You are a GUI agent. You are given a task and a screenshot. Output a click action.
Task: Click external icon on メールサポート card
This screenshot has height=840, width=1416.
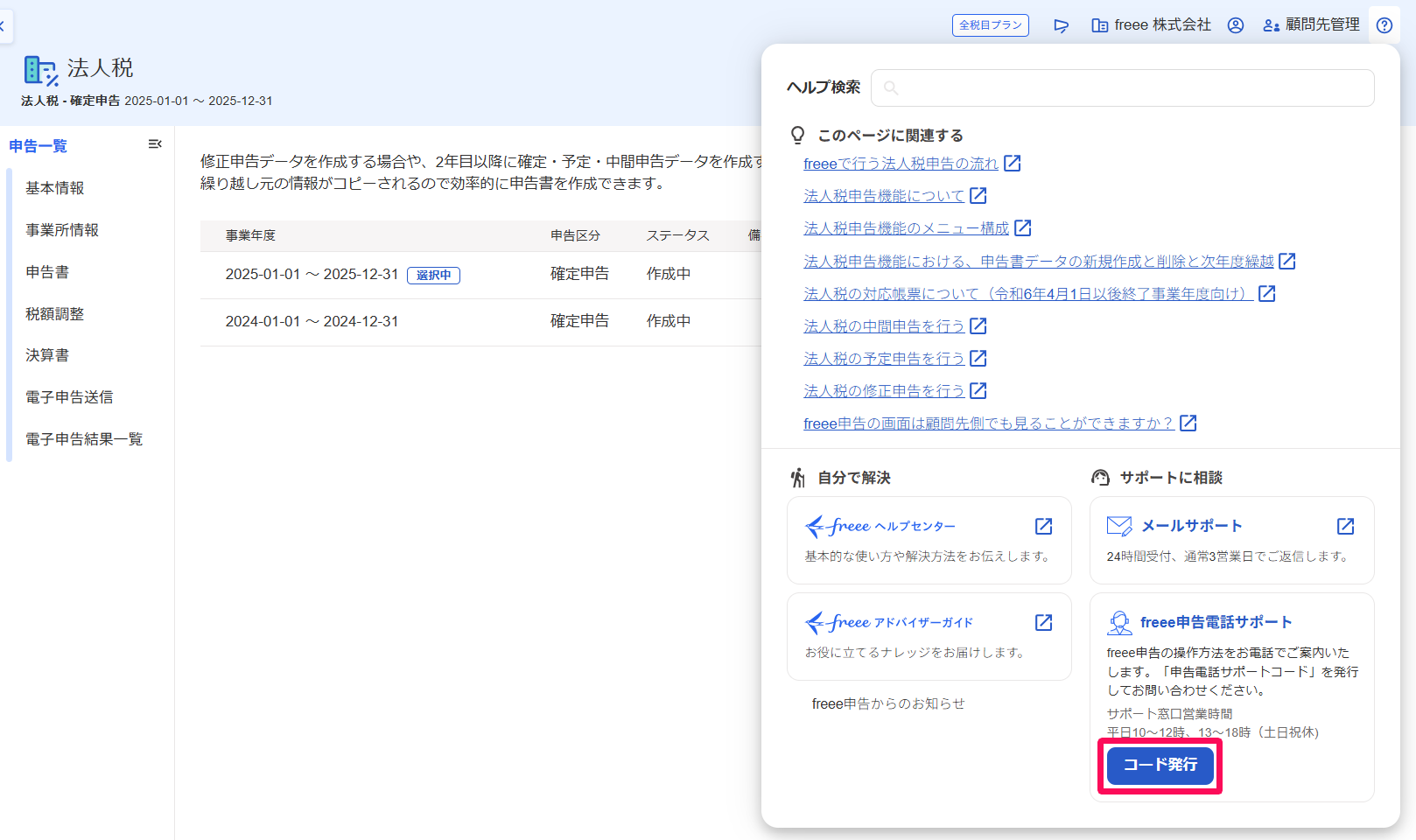pyautogui.click(x=1346, y=526)
